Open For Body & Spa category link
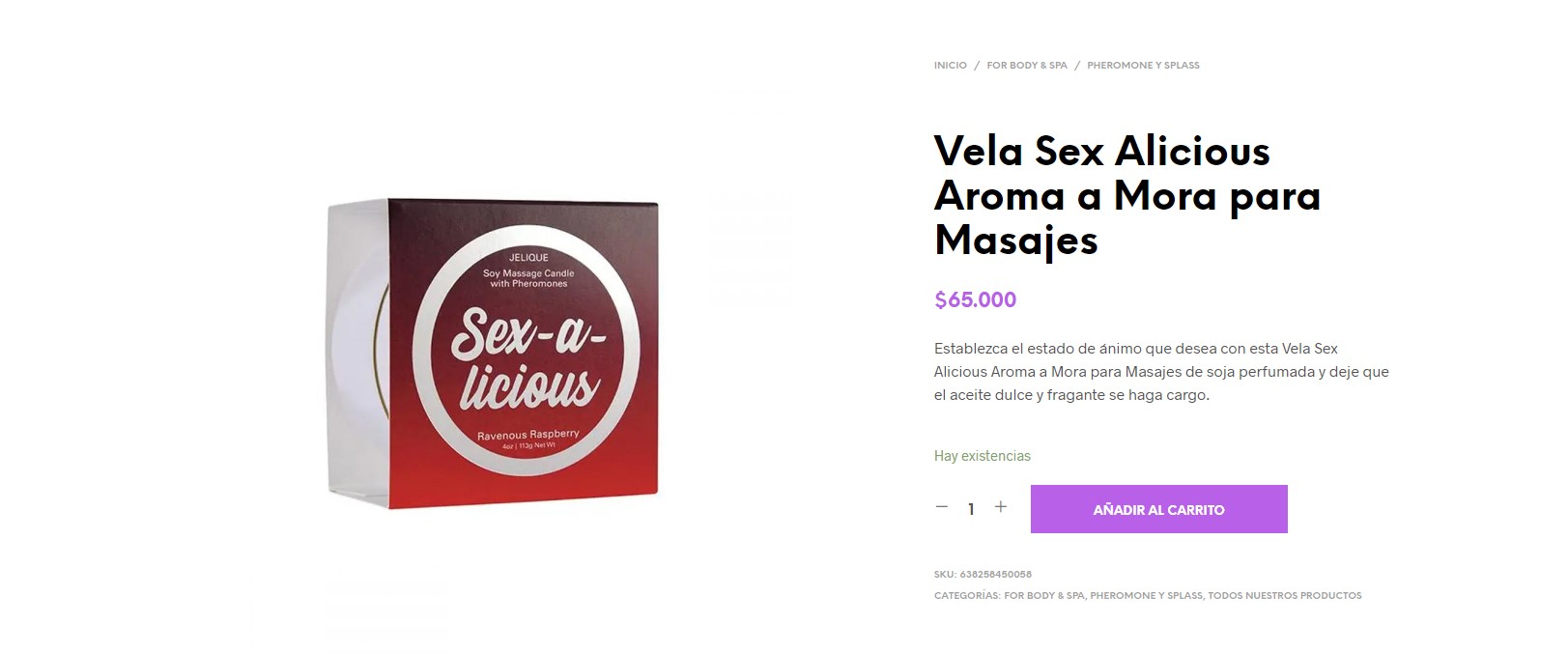The height and width of the screenshot is (653, 1568). [1043, 596]
